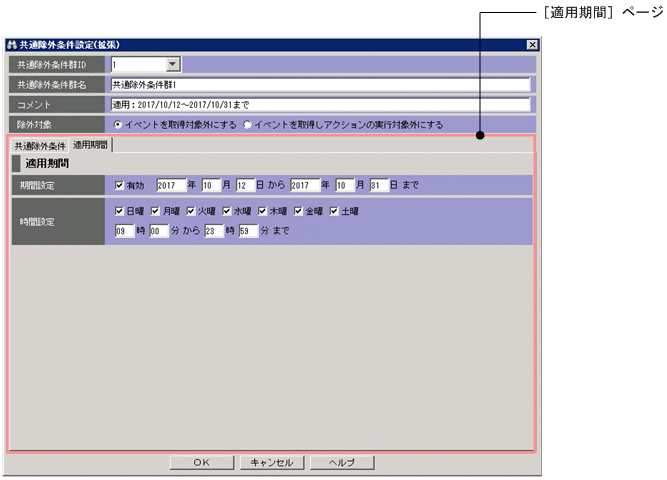
Task: Toggle the 金曜 checkbox
Action: (x=298, y=211)
